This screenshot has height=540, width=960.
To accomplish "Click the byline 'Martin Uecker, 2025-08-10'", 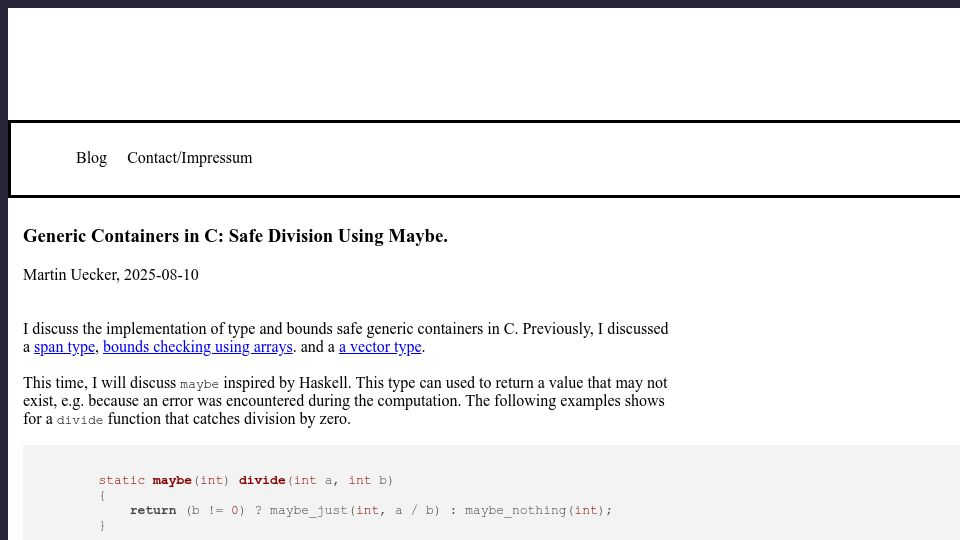I will point(111,275).
